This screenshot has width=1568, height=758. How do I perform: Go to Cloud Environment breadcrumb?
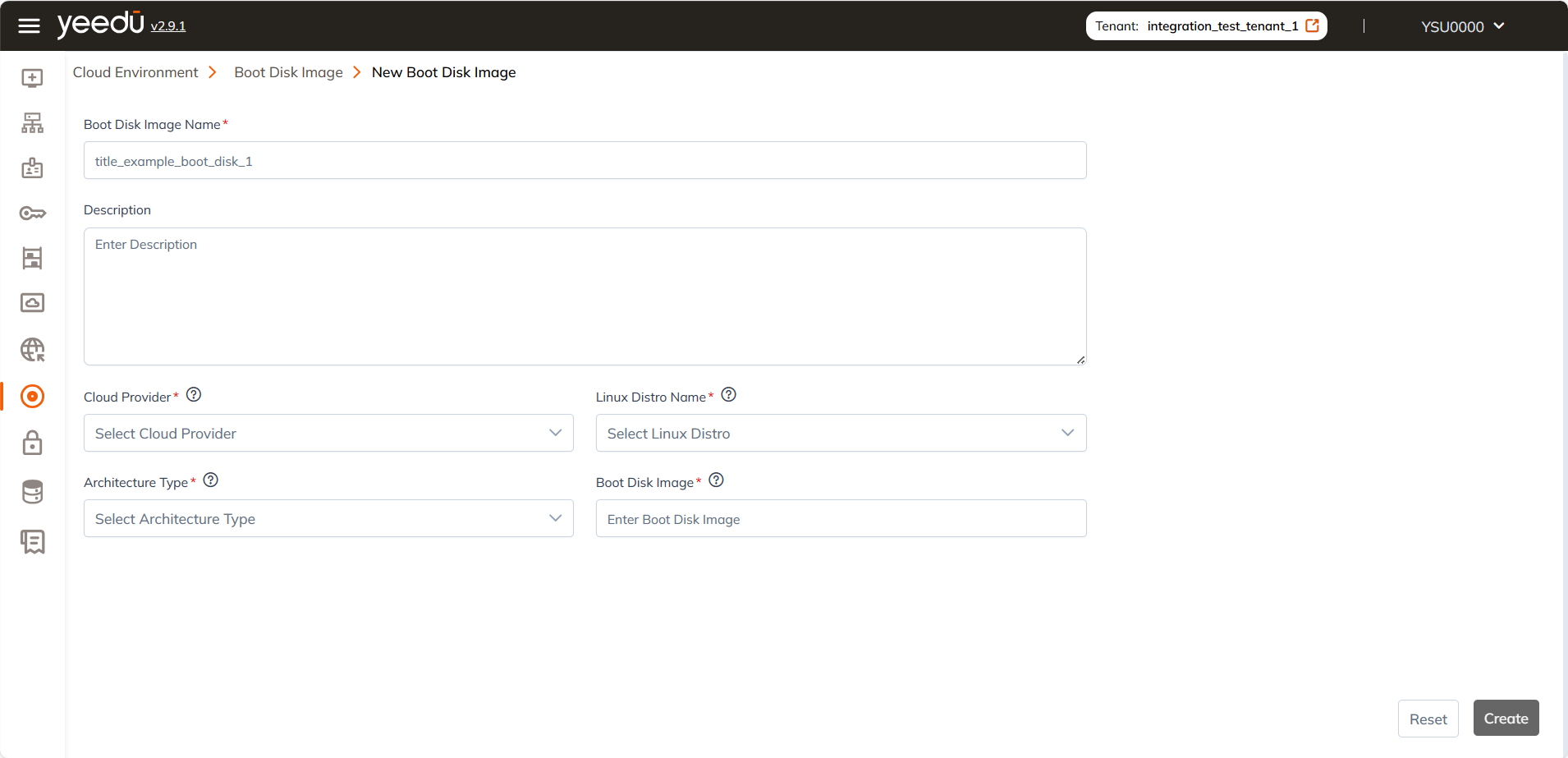[x=135, y=72]
